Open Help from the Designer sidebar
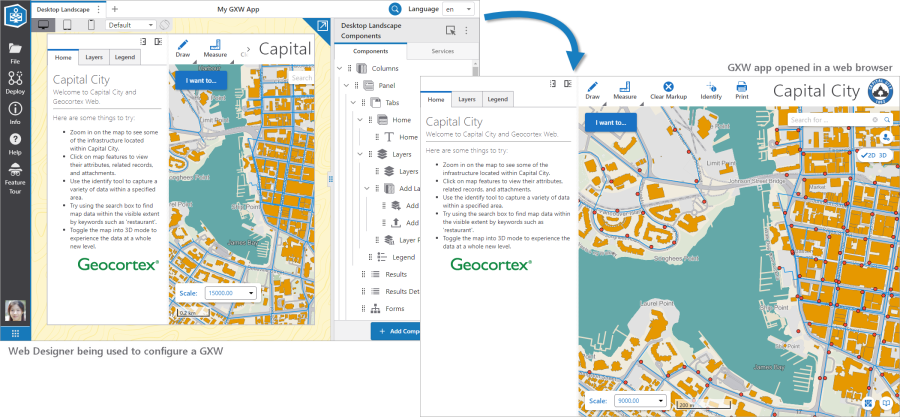The width and height of the screenshot is (900, 417). (15, 144)
